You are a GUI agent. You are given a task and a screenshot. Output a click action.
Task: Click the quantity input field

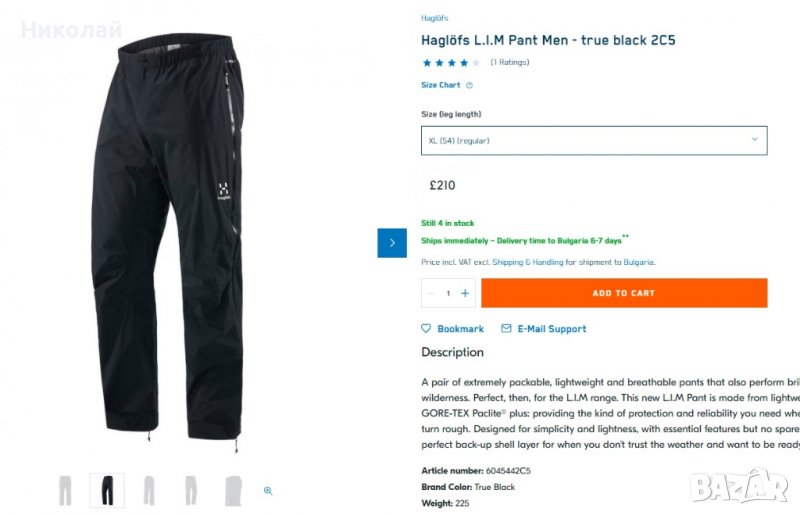pos(448,293)
